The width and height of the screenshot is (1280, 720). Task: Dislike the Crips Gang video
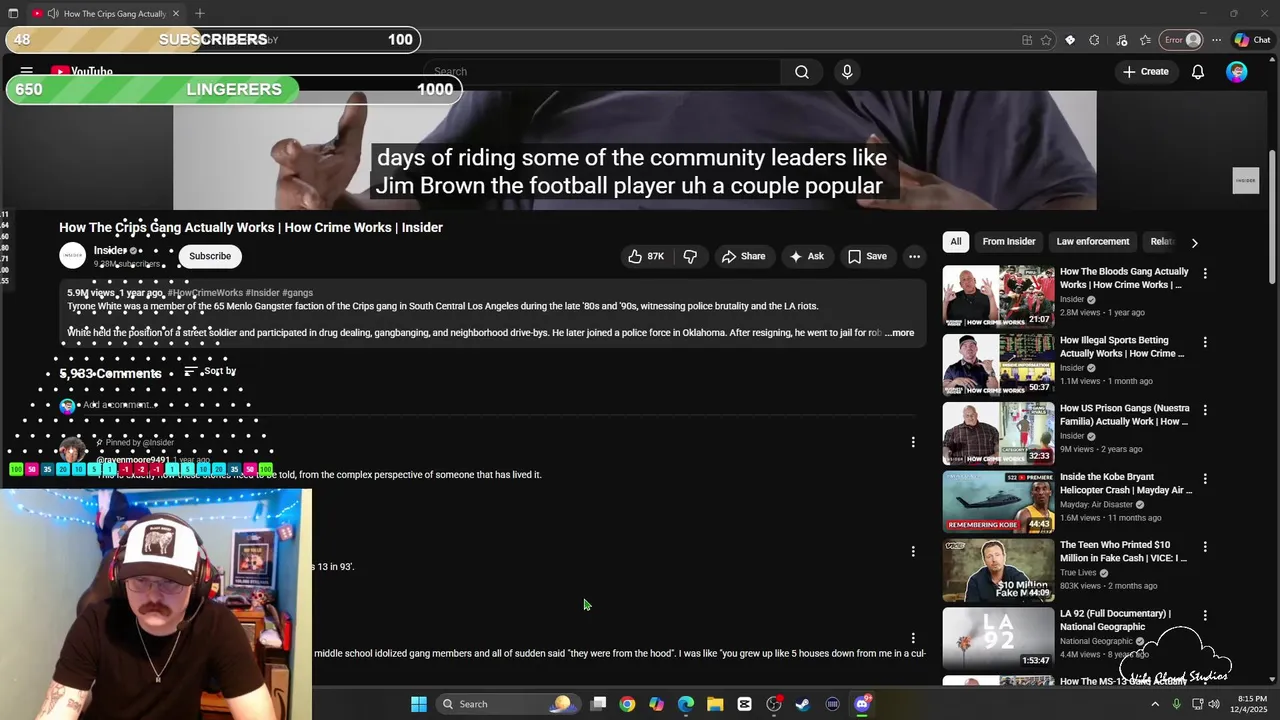690,256
